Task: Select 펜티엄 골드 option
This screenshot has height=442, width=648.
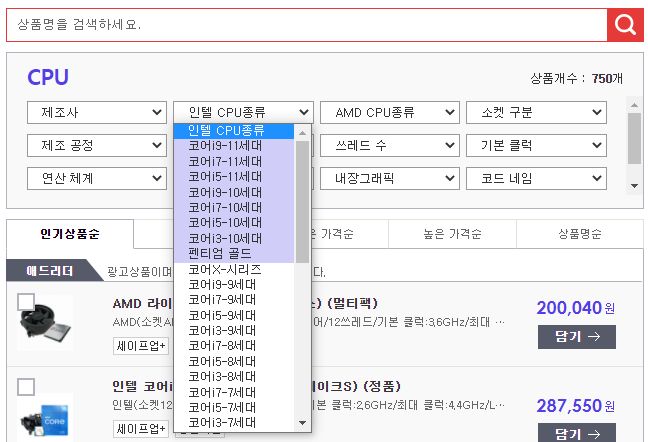Action: [x=234, y=254]
